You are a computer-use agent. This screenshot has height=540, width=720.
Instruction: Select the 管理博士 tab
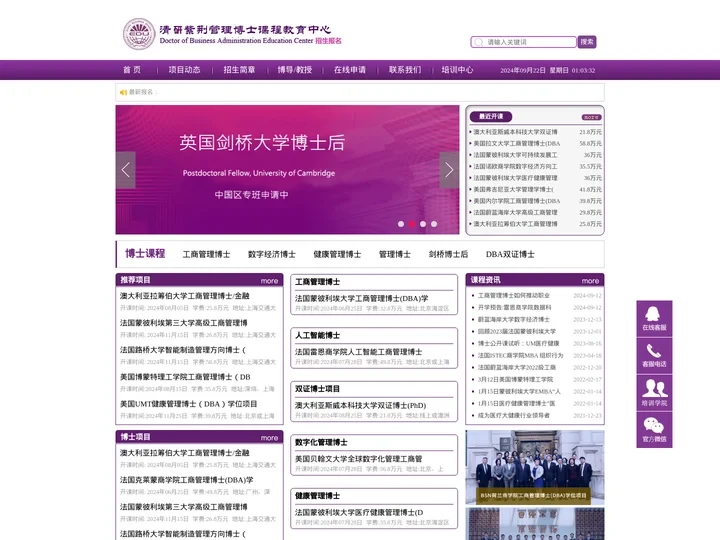coord(394,254)
